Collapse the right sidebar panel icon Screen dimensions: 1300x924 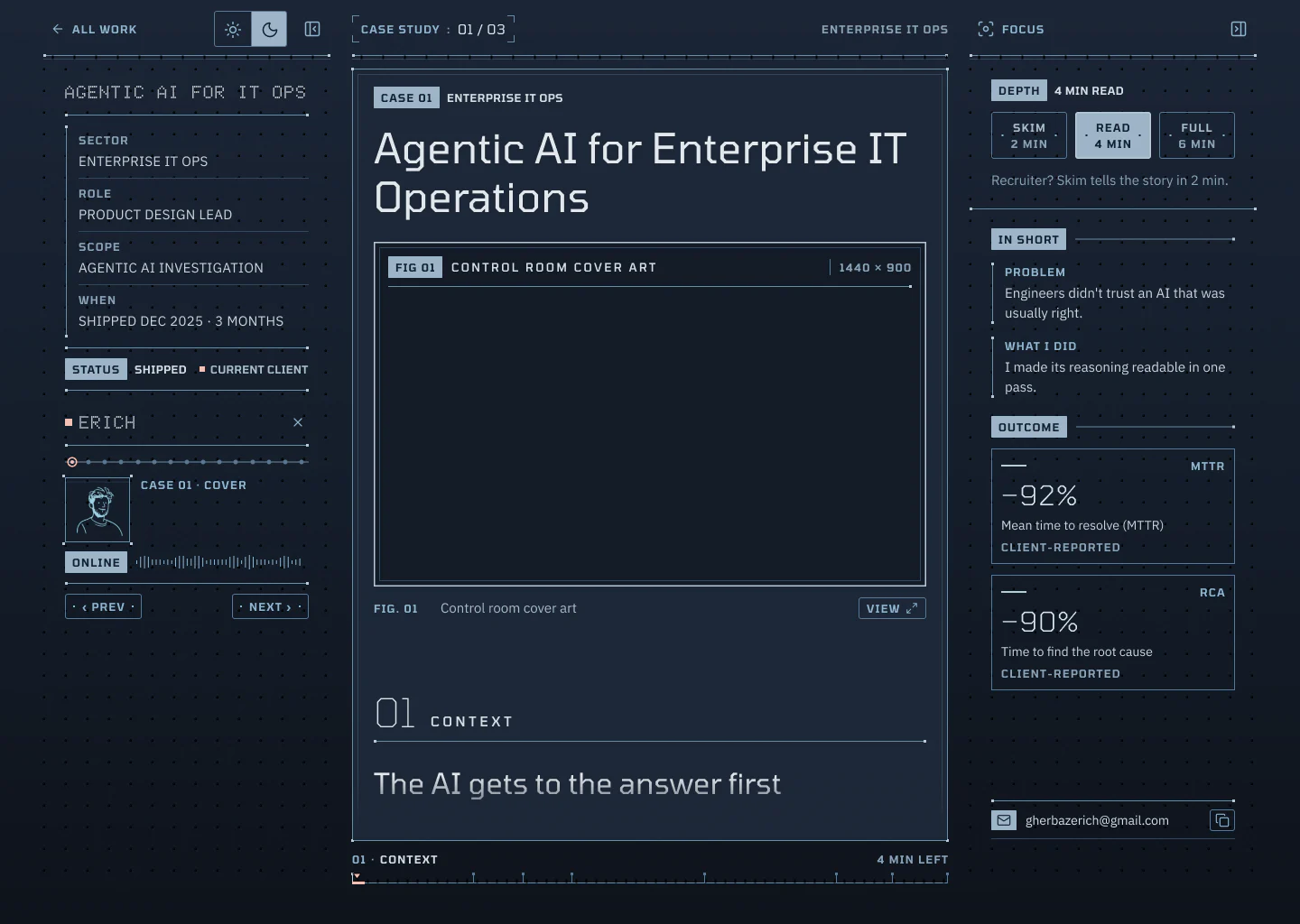[x=1239, y=30]
